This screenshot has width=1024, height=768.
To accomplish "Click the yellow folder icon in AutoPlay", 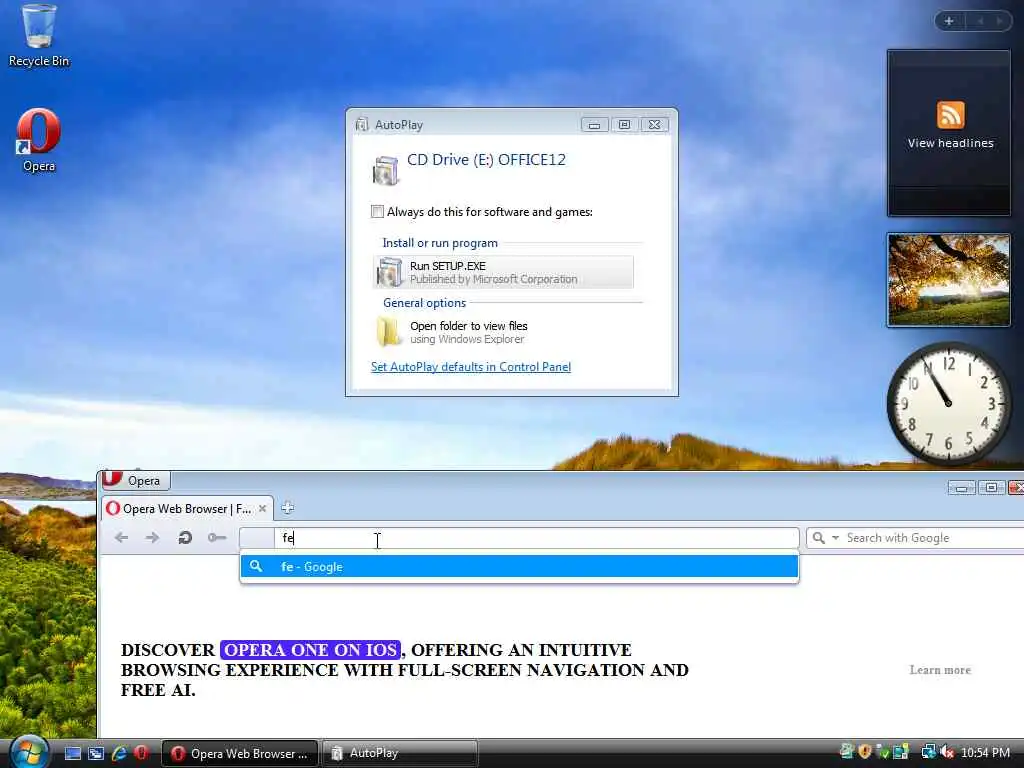I will pyautogui.click(x=389, y=332).
